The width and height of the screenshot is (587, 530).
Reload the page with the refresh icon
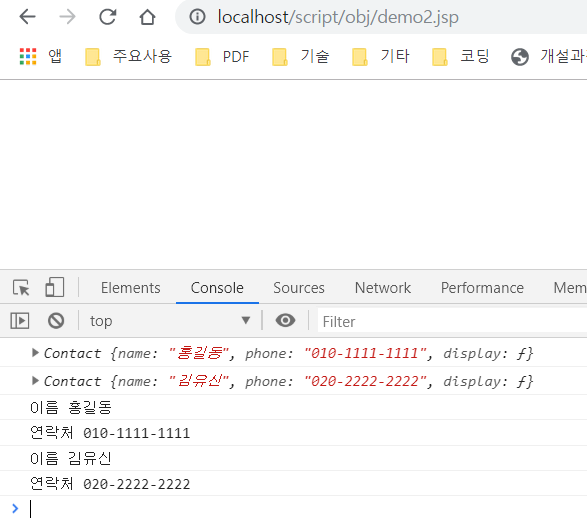click(107, 17)
